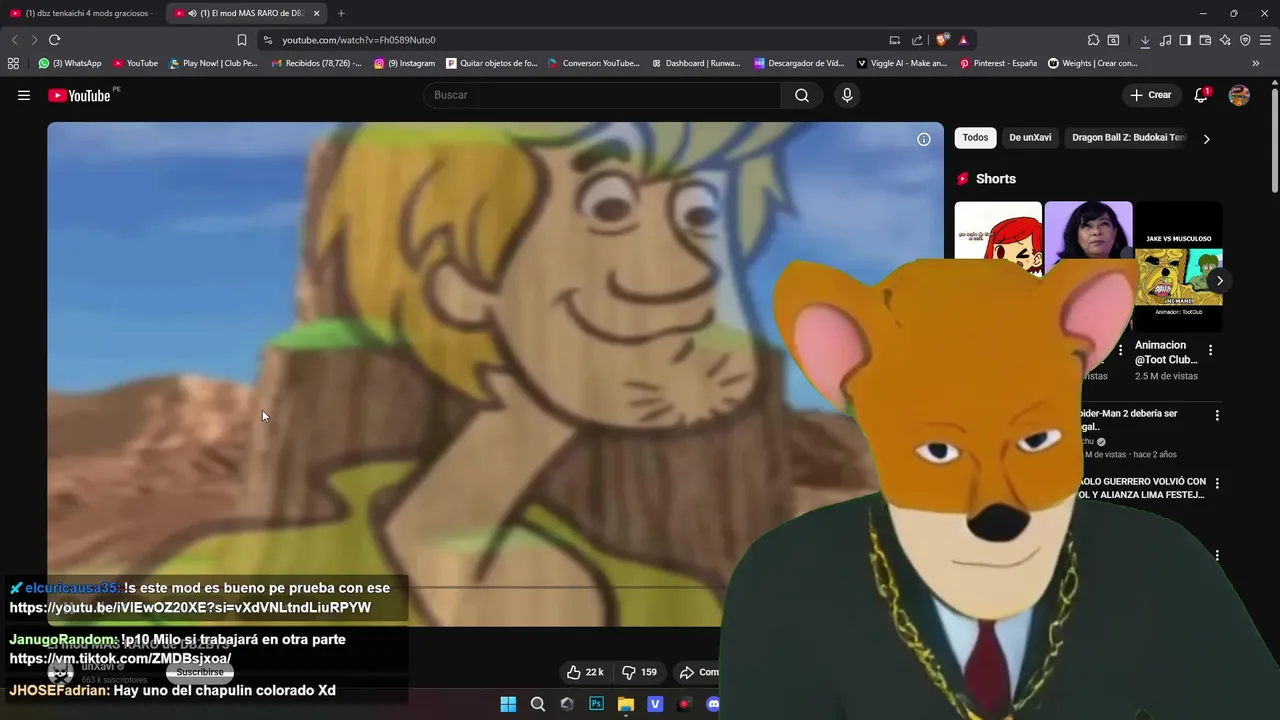Open Descargador de Vid bookmark
This screenshot has height=720, width=1280.
799,63
